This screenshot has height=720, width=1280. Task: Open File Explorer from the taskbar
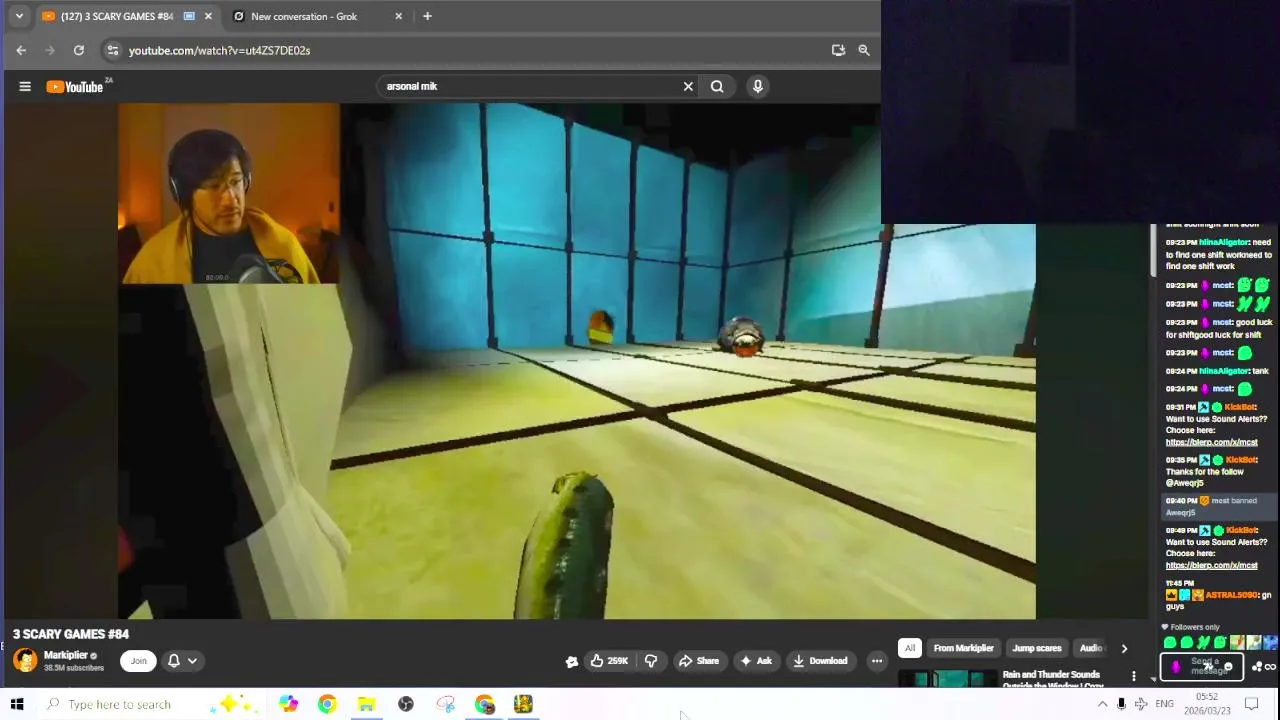(x=366, y=704)
